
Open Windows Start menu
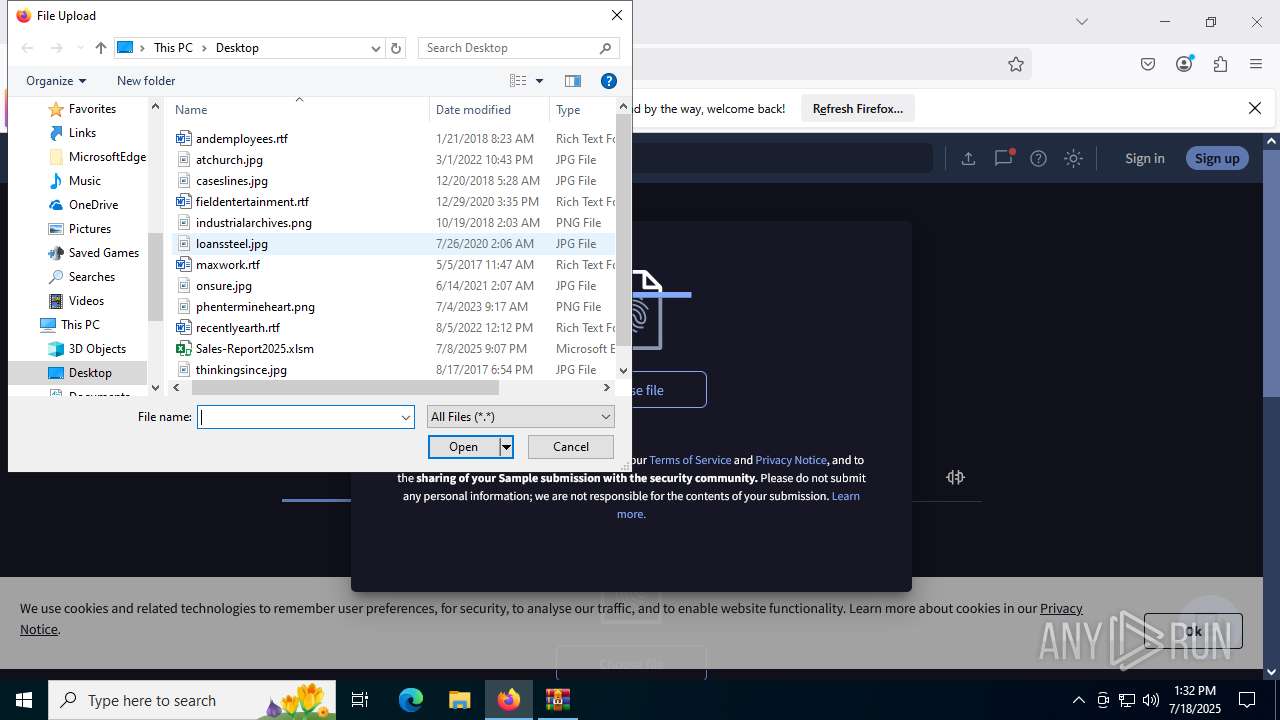tap(24, 700)
